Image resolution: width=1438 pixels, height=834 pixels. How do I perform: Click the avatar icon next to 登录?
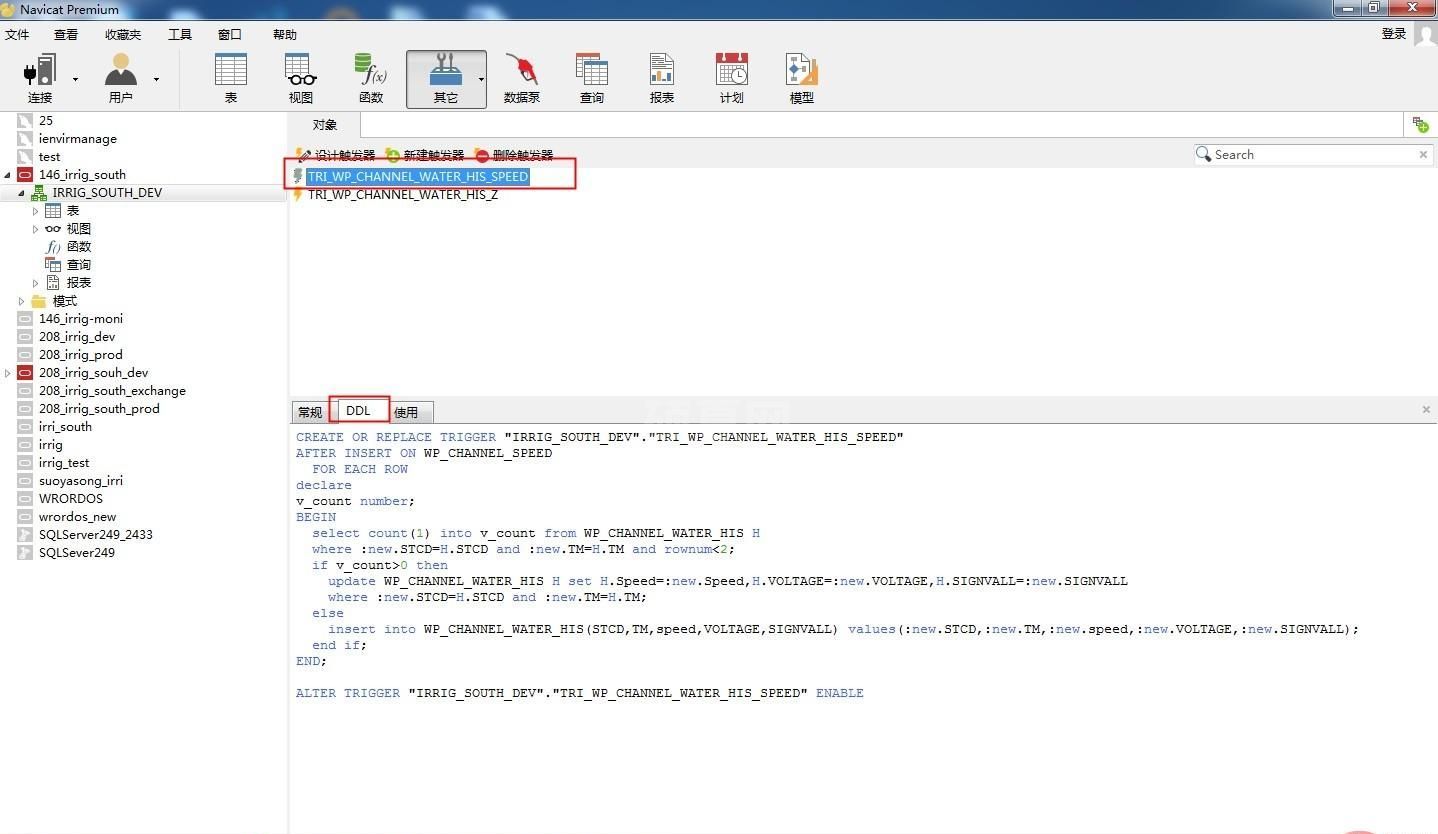tap(1424, 35)
